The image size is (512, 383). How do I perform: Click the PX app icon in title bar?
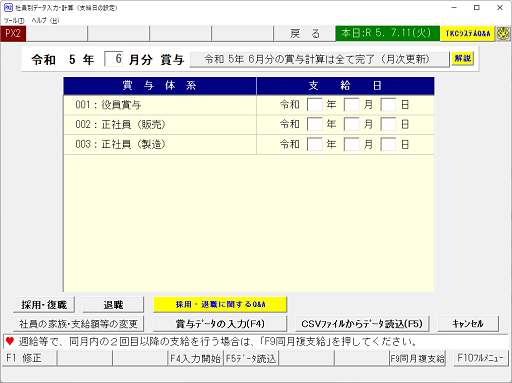(x=8, y=7)
